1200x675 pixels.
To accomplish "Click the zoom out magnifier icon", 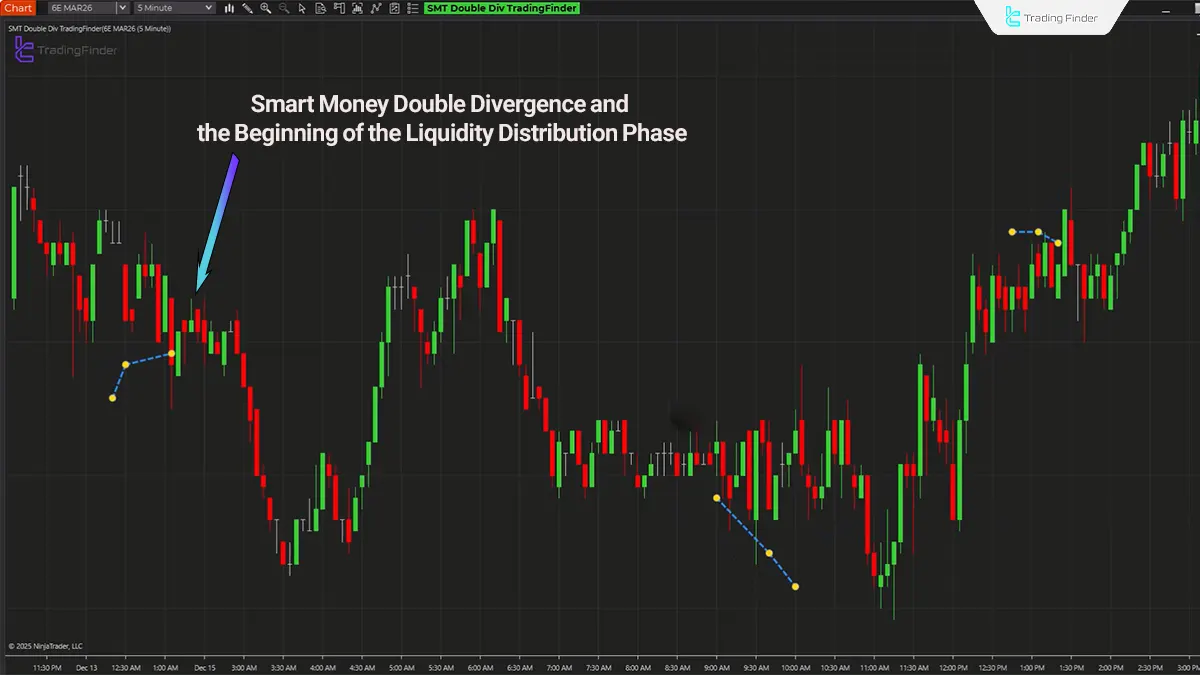I will [x=281, y=8].
